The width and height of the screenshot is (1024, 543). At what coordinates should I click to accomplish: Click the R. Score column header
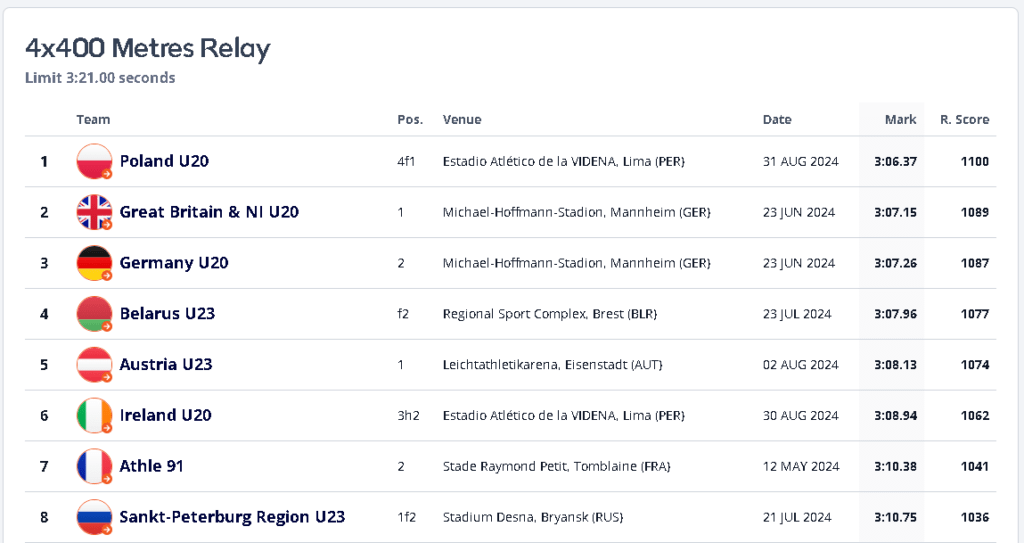click(964, 120)
